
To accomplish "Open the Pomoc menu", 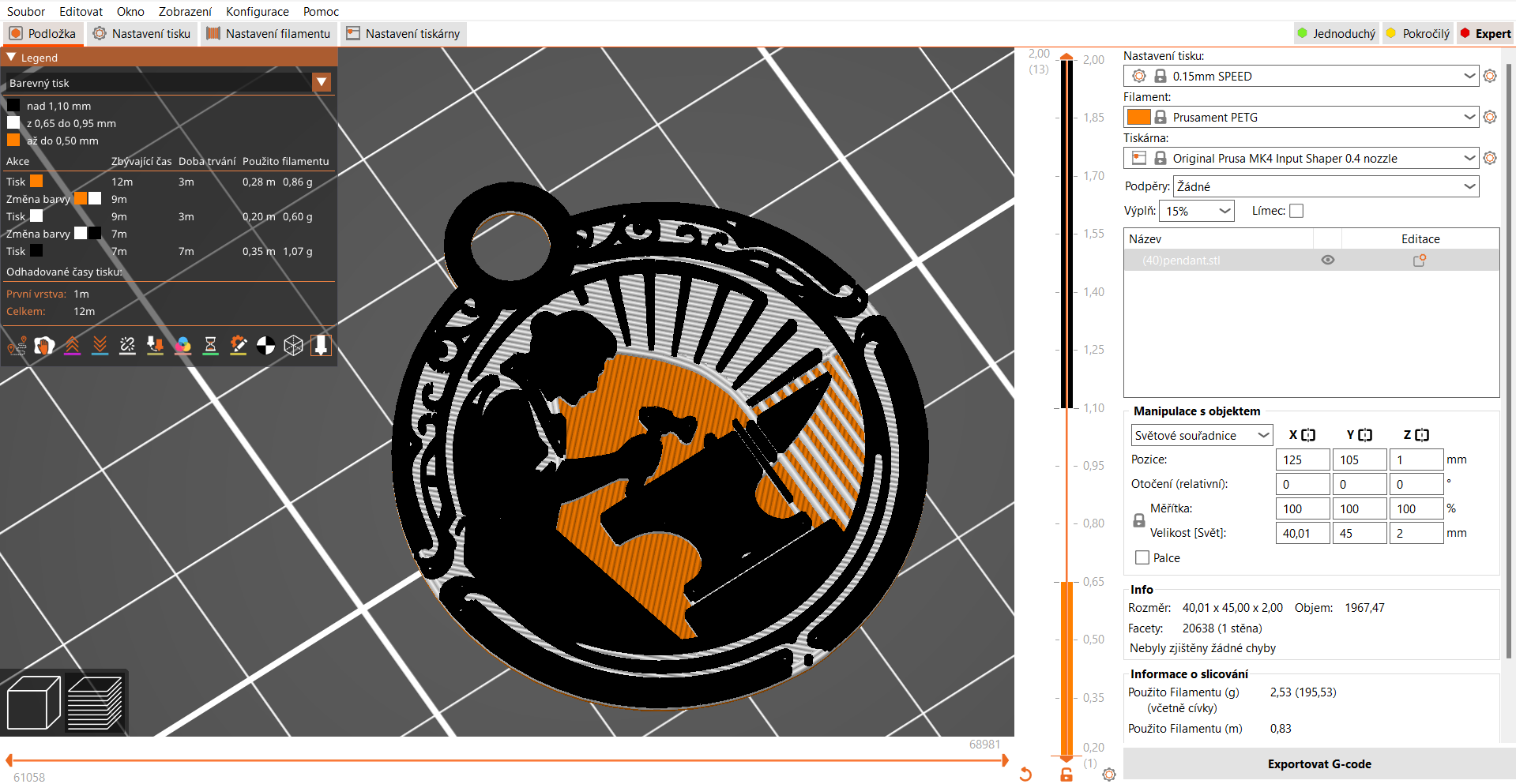I will coord(321,11).
